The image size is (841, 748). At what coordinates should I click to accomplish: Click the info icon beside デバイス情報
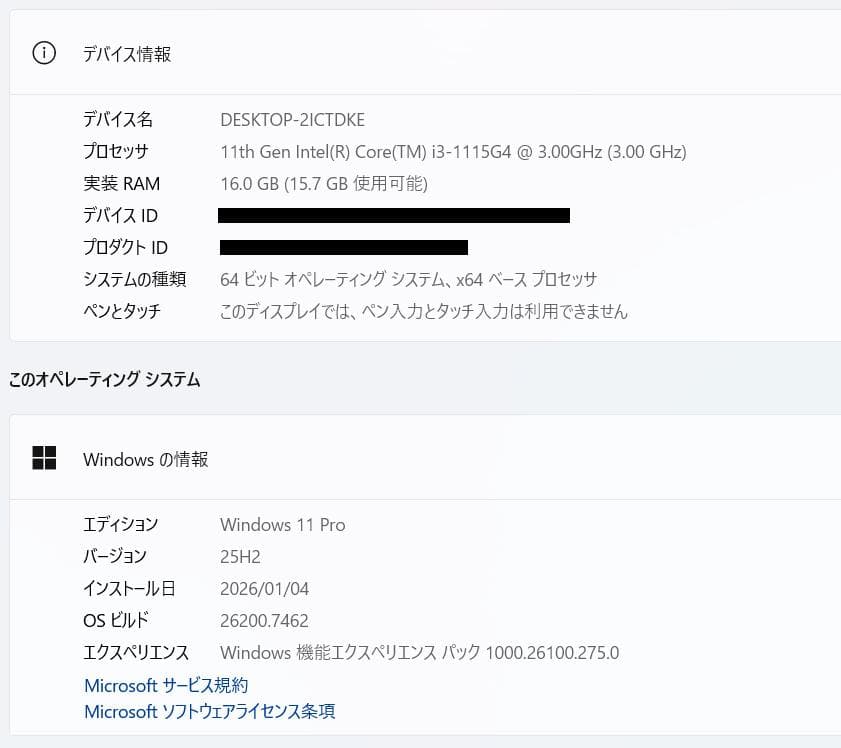coord(43,53)
